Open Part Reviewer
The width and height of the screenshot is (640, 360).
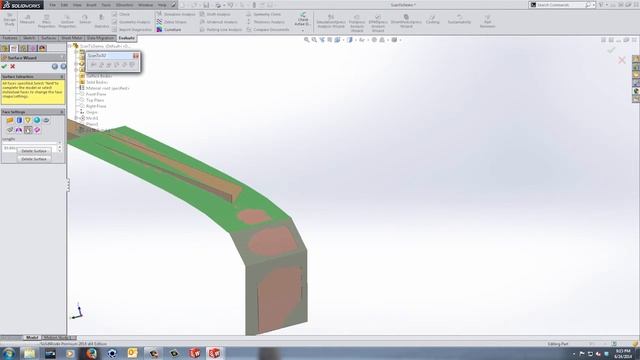click(487, 21)
